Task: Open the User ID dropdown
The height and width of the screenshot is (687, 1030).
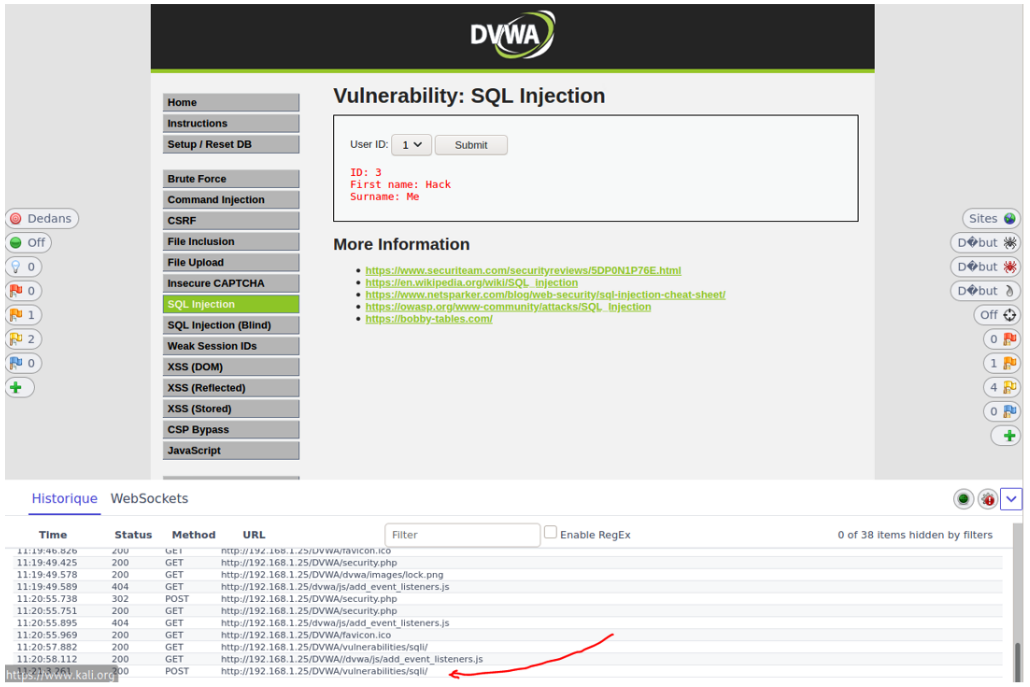Action: click(411, 145)
